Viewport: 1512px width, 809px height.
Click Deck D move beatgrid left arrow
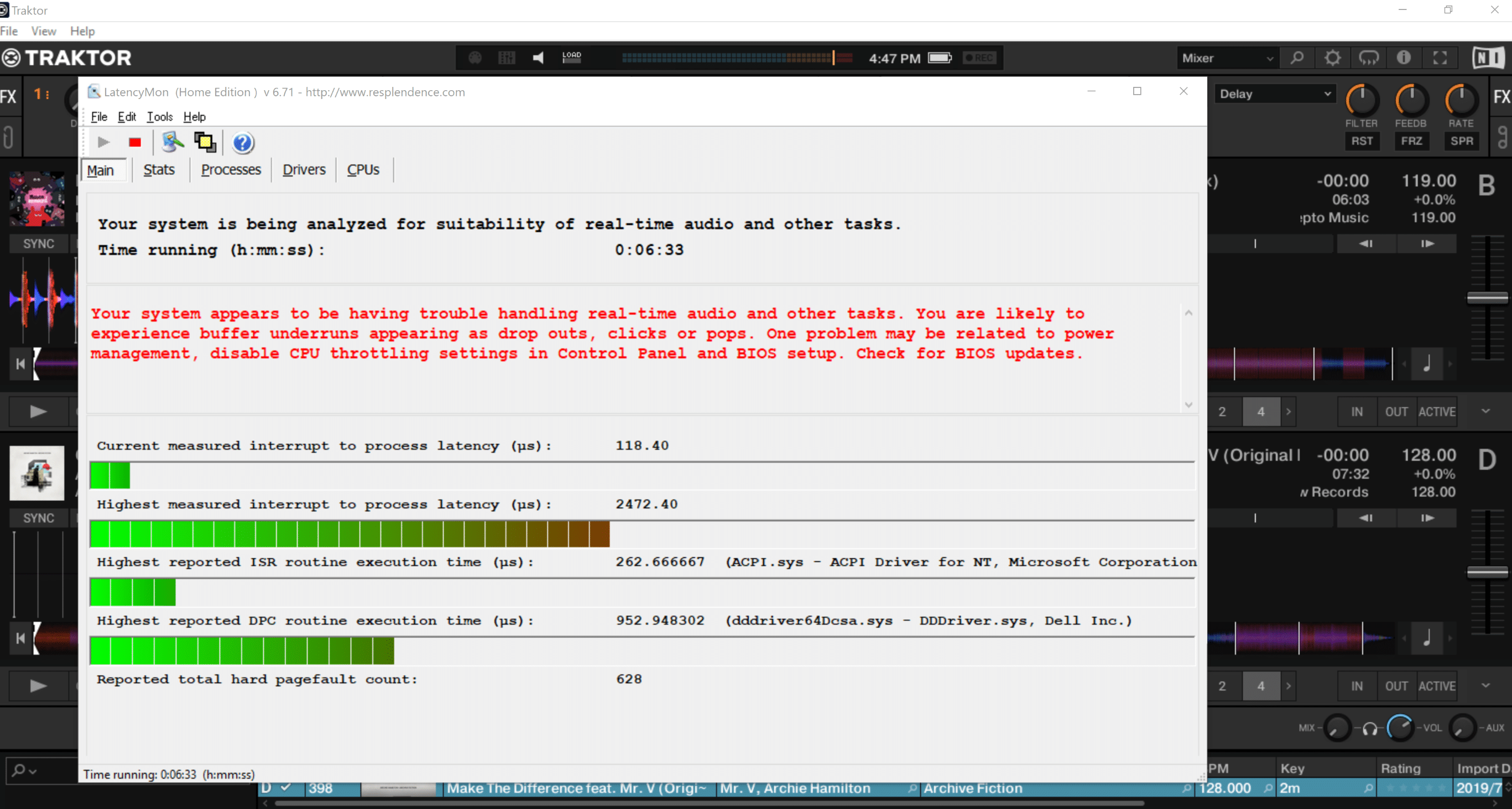pyautogui.click(x=1366, y=518)
